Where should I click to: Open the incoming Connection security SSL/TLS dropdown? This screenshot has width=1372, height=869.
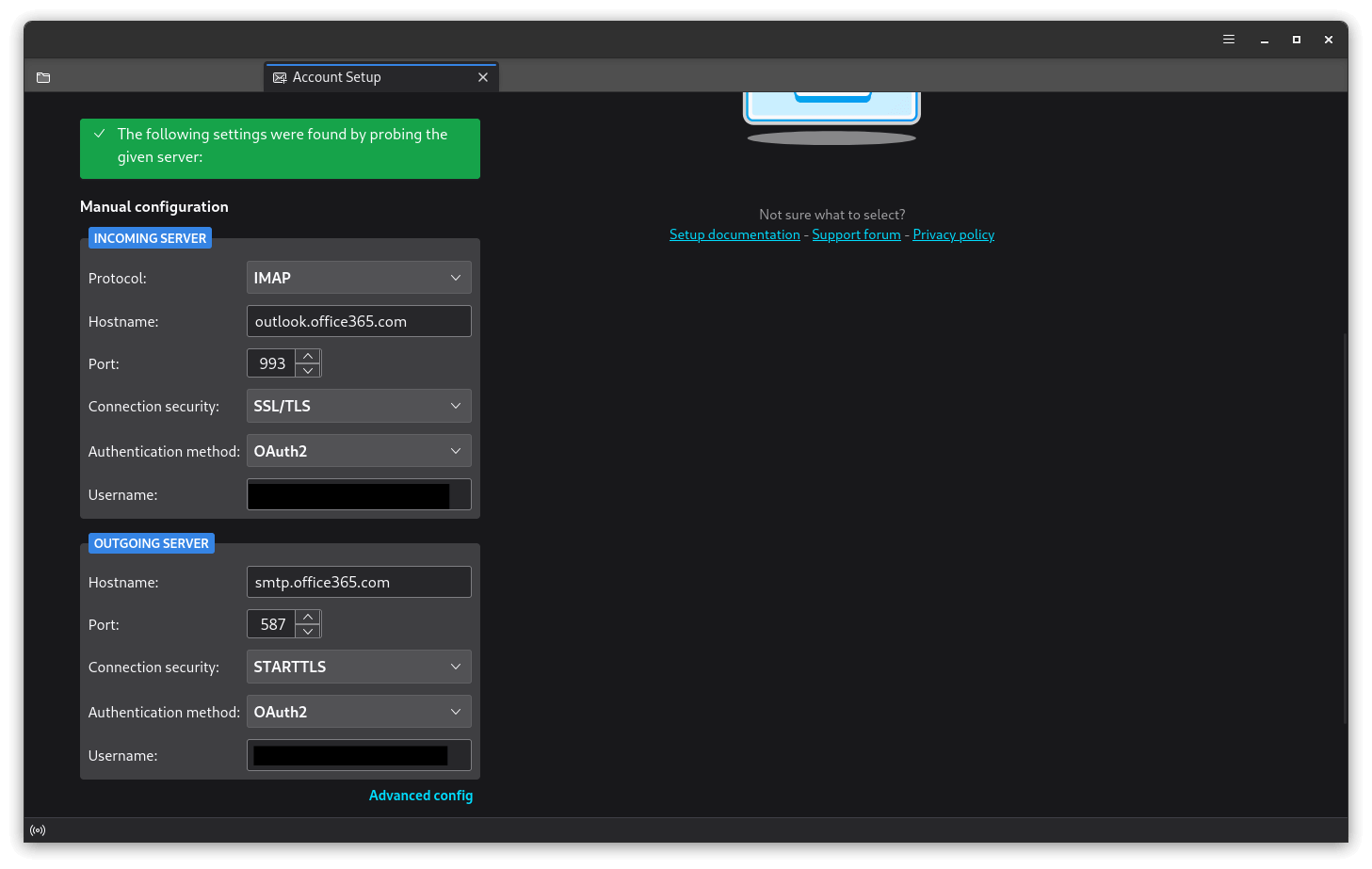(x=358, y=406)
